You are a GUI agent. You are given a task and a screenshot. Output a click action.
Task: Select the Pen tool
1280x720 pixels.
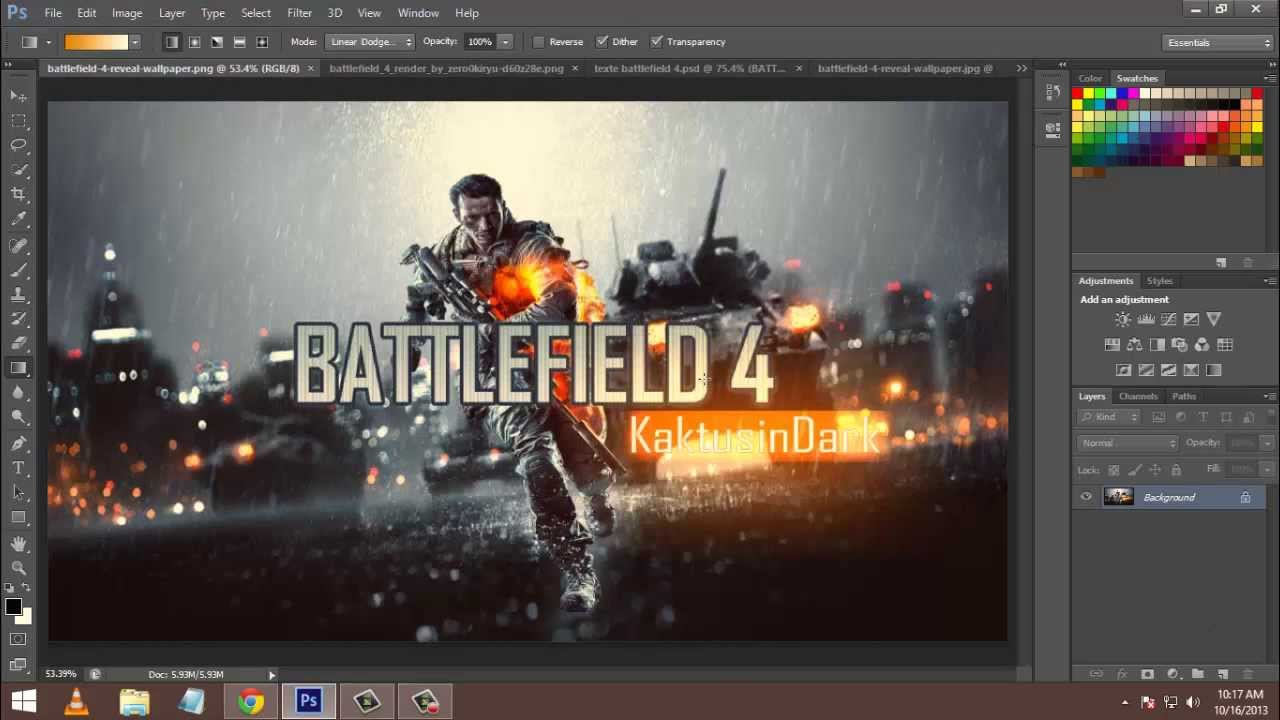coord(18,443)
